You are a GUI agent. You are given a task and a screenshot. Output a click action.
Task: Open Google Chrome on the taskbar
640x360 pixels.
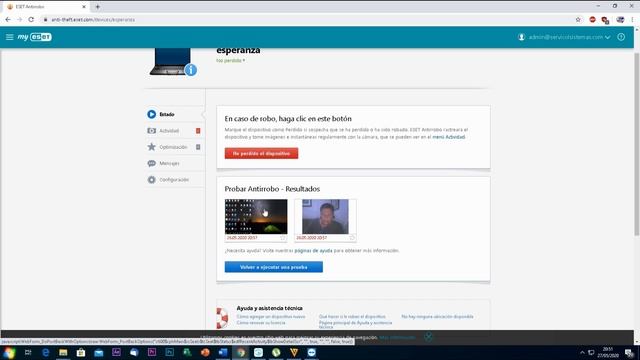pyautogui.click(x=241, y=353)
